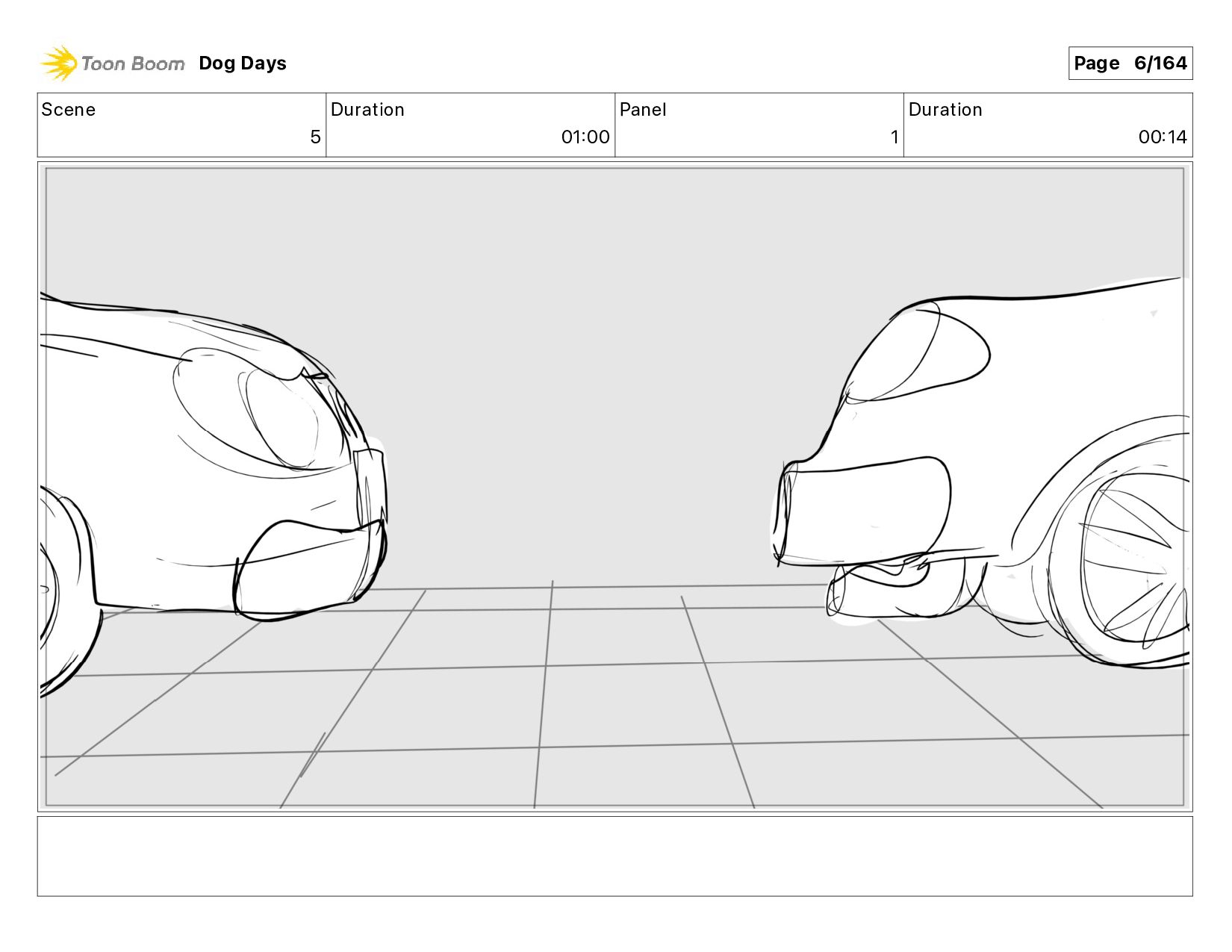This screenshot has height=952, width=1232.
Task: Click the empty notes box below the panel
Action: click(x=615, y=856)
